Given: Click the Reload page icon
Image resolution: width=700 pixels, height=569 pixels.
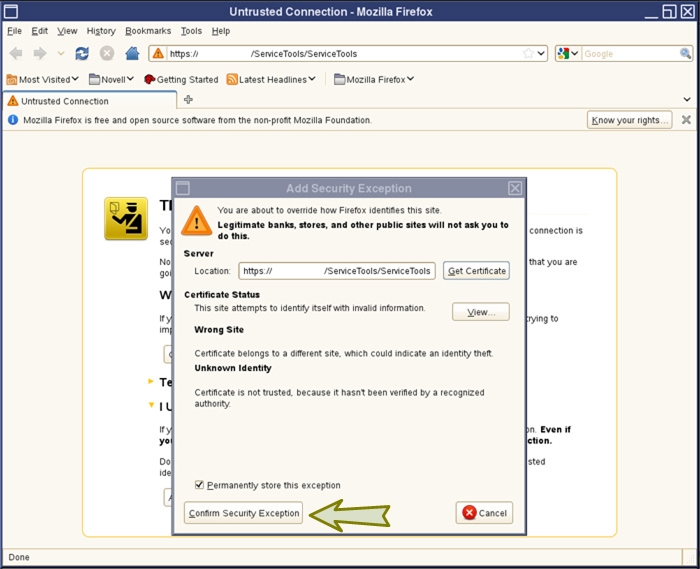Looking at the screenshot, I should coord(82,53).
